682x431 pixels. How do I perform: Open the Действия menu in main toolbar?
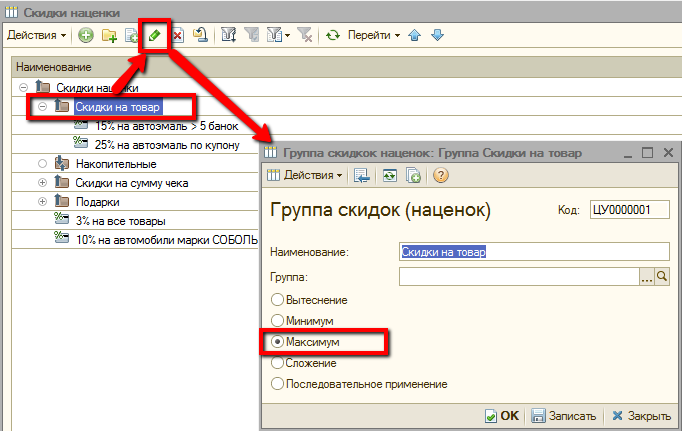coord(36,36)
